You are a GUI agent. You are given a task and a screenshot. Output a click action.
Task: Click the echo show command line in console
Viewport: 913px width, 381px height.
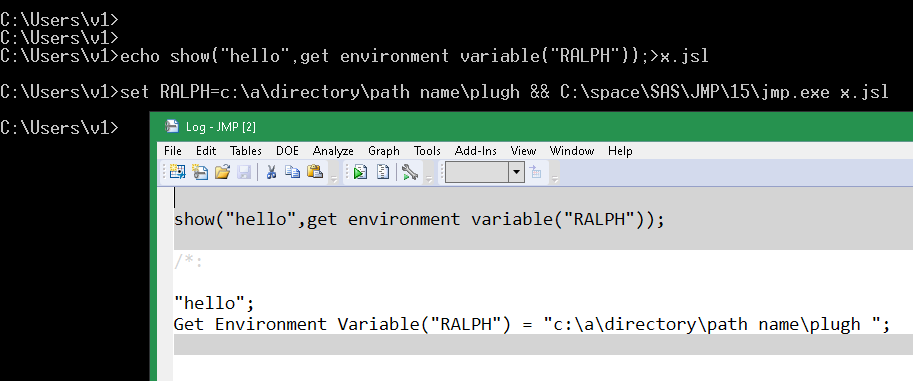pyautogui.click(x=355, y=57)
